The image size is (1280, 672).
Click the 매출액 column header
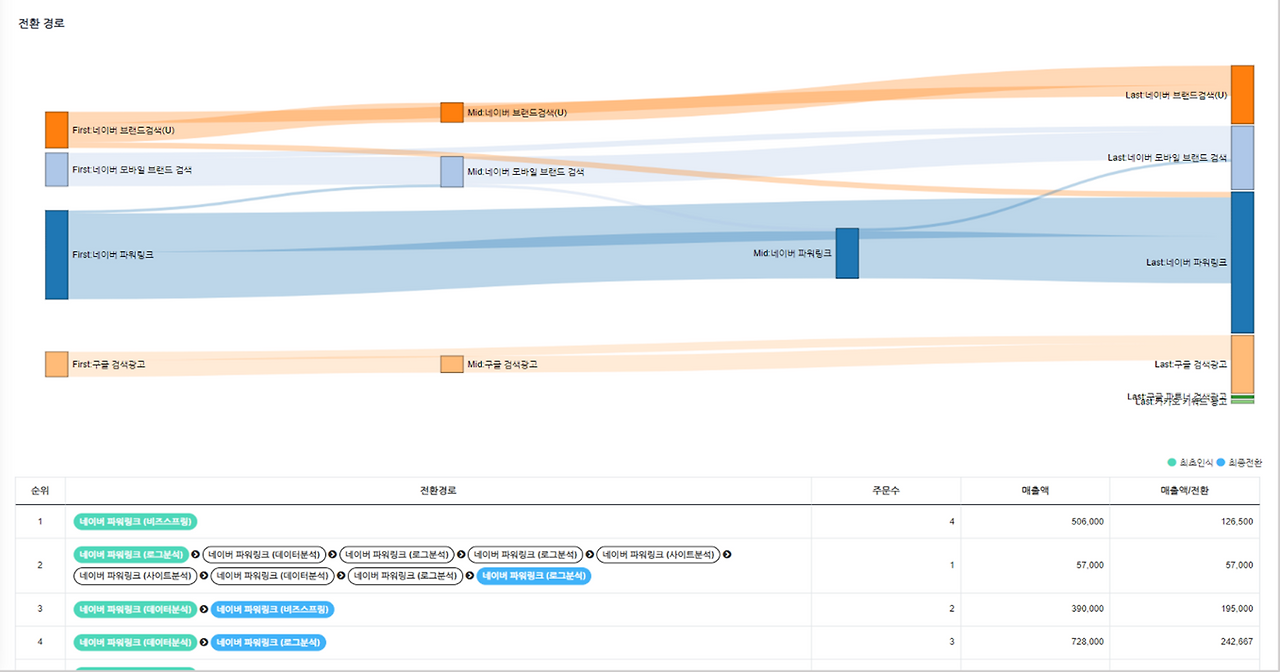coord(1035,491)
